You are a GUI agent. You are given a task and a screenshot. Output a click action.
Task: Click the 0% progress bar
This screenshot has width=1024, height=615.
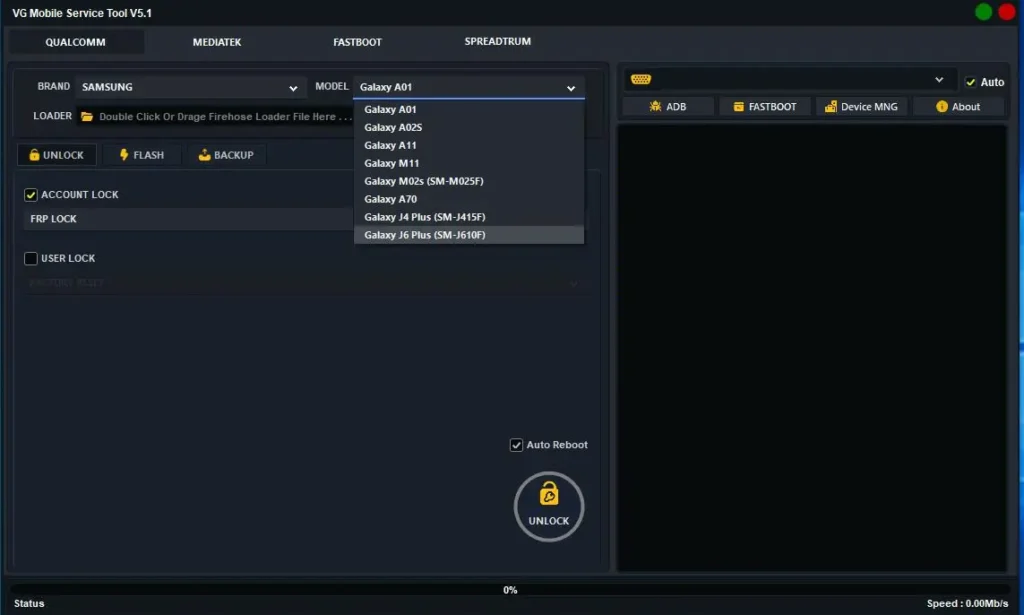tap(510, 590)
